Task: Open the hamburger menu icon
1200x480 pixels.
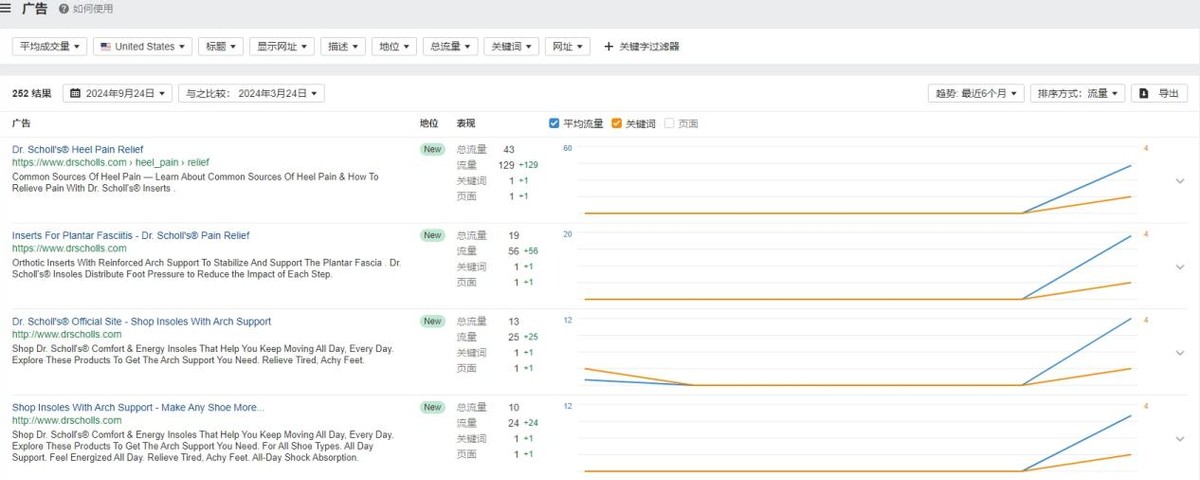Action: pos(6,8)
